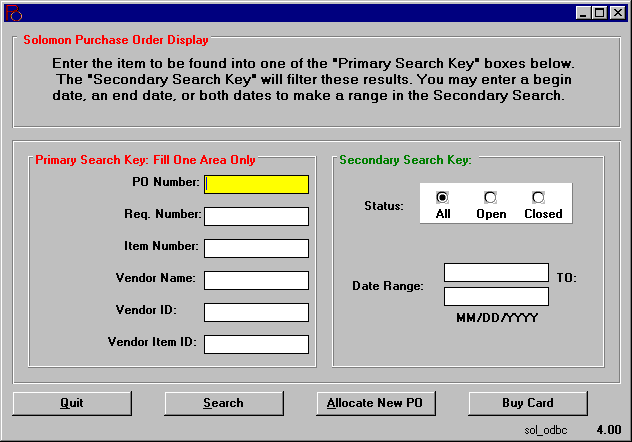Click the Date Range begin date field

point(496,273)
